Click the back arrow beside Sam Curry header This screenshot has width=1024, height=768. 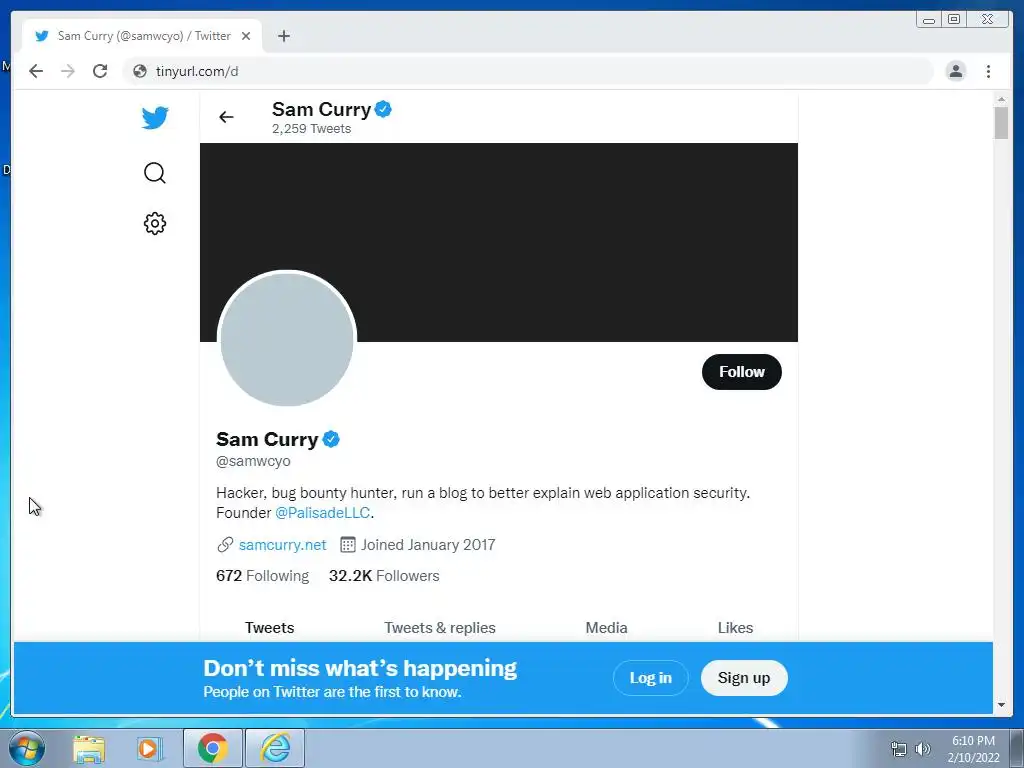tap(226, 117)
